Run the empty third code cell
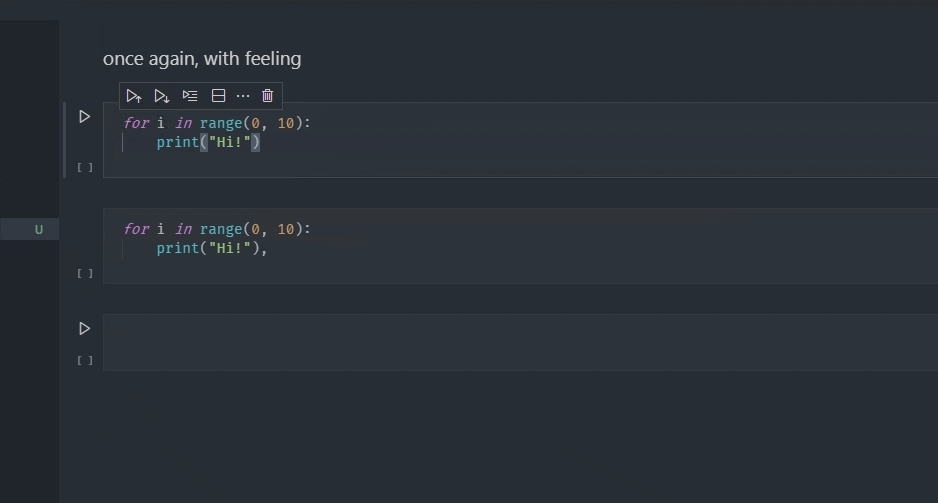This screenshot has width=938, height=503. pos(84,328)
